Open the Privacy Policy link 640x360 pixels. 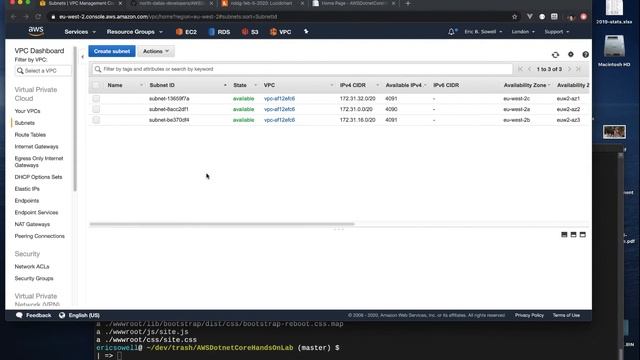tap(529, 315)
